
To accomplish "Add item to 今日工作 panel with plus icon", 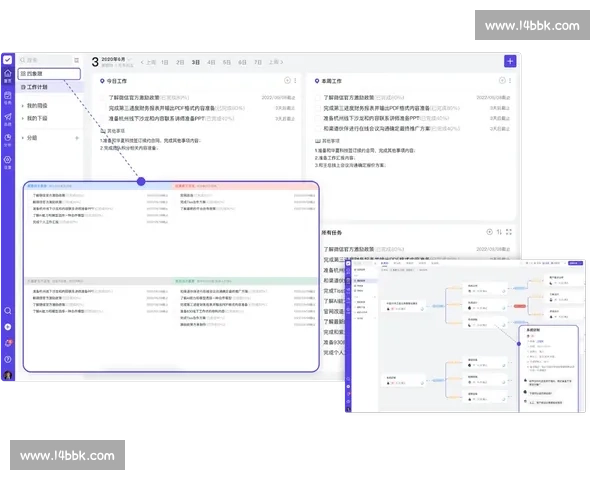I will (287, 80).
